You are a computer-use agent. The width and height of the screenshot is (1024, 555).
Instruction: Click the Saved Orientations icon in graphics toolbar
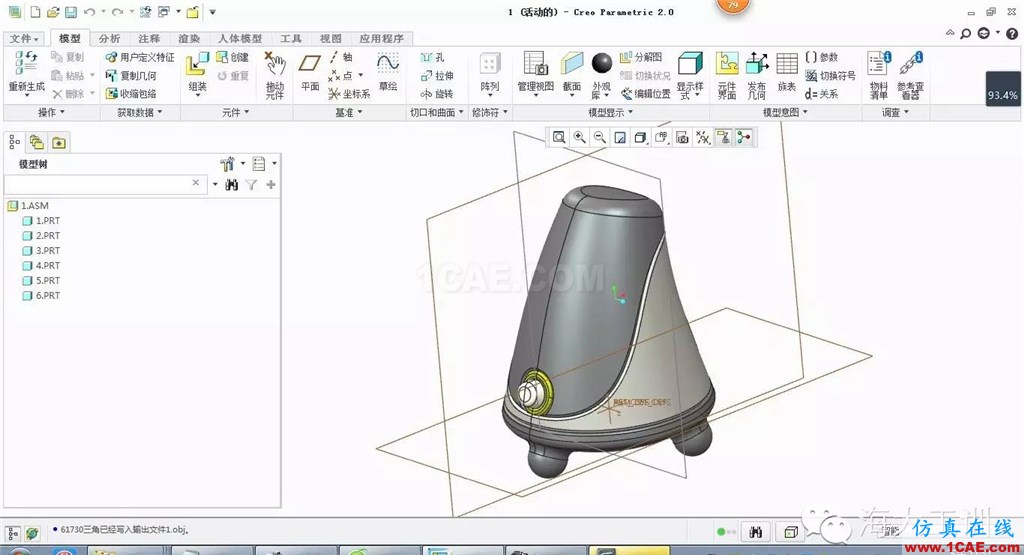[662, 137]
